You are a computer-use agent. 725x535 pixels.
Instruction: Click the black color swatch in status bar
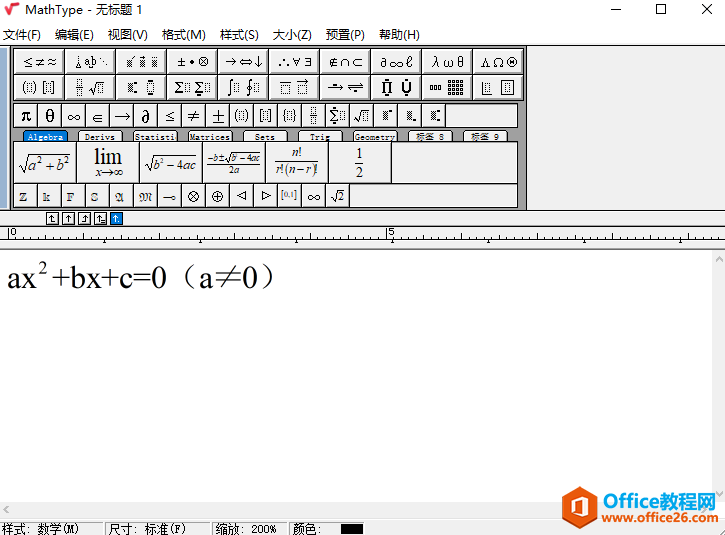tap(351, 528)
